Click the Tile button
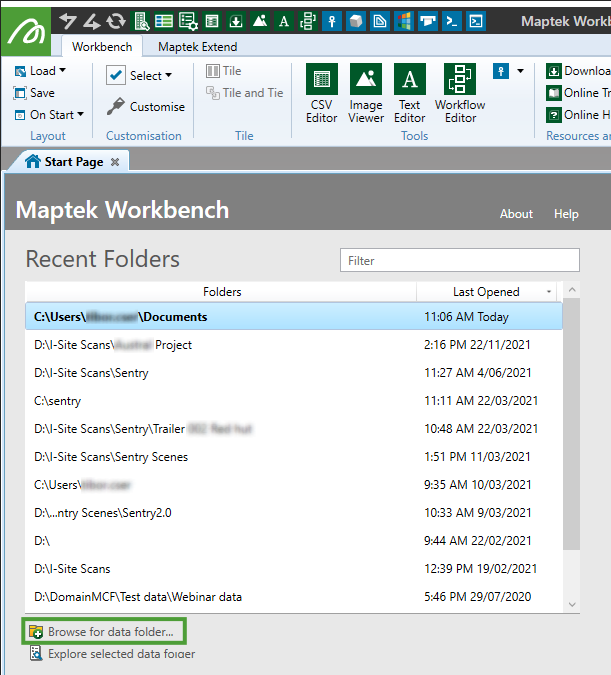Screen dimensions: 611x675 [x=223, y=71]
